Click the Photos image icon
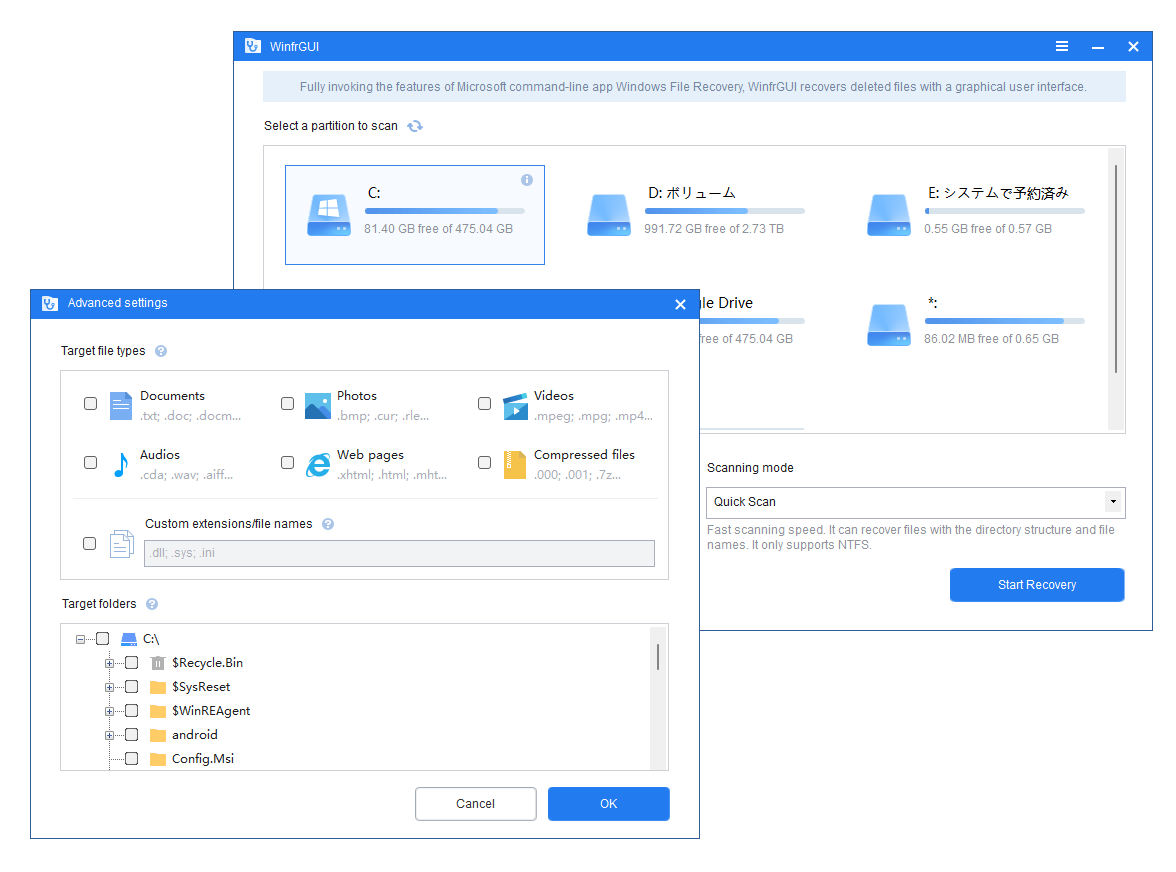 tap(318, 404)
